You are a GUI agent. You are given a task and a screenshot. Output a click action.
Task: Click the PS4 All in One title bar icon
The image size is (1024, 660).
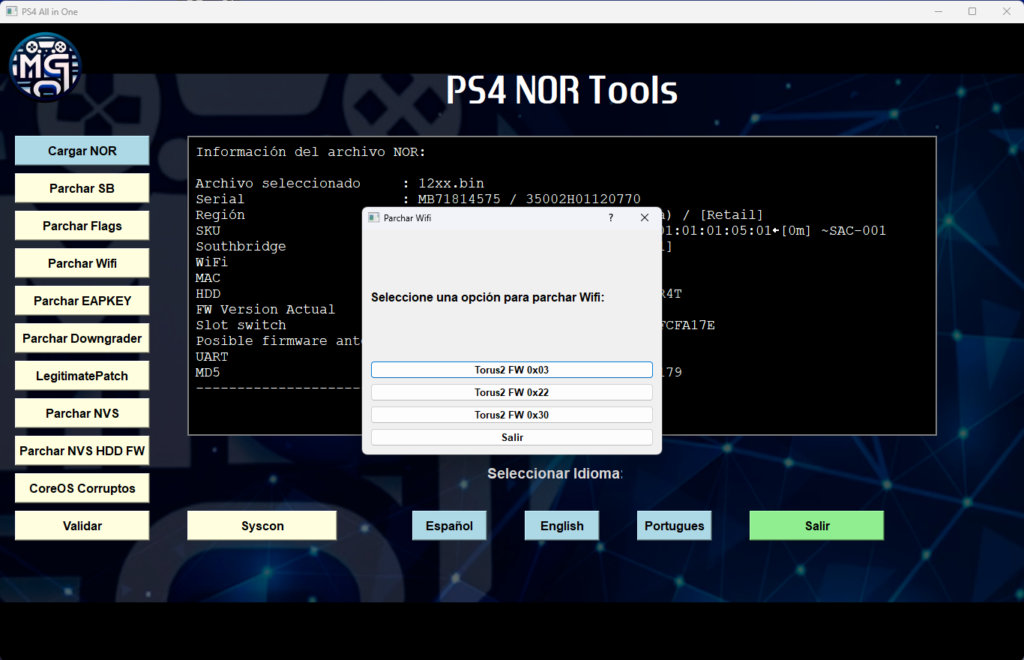(11, 11)
